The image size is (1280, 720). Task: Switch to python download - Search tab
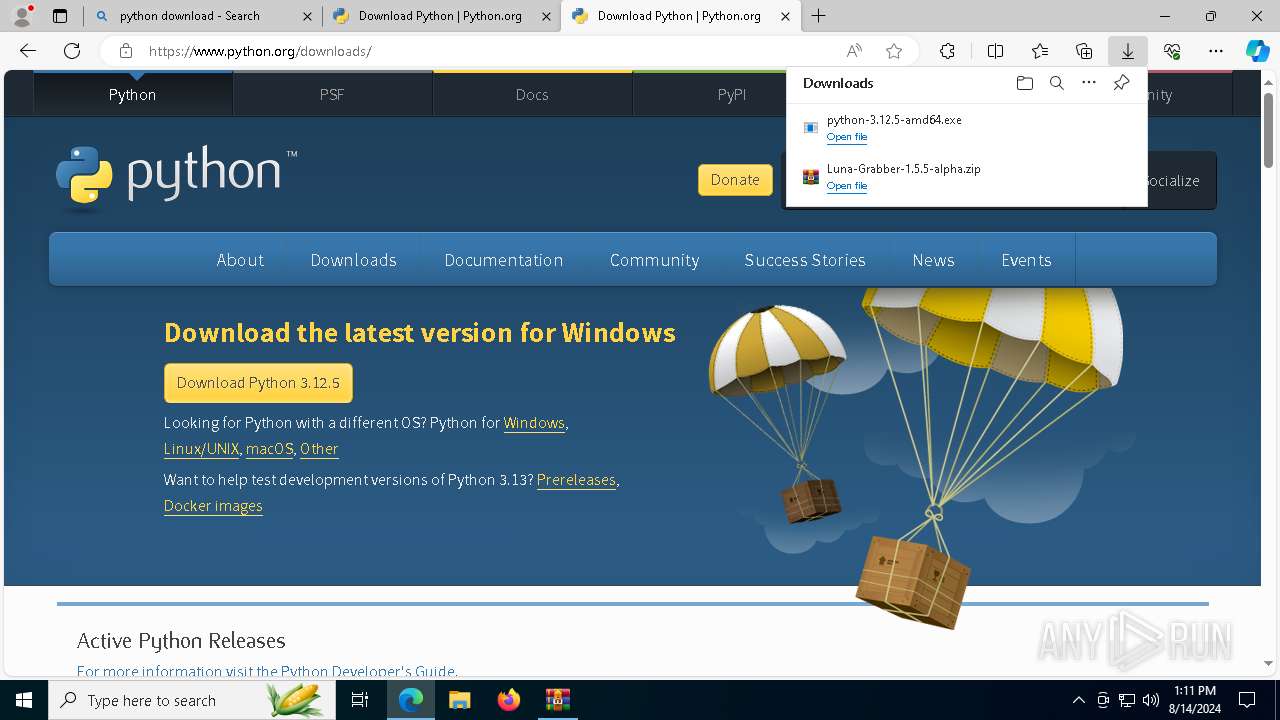pos(202,16)
